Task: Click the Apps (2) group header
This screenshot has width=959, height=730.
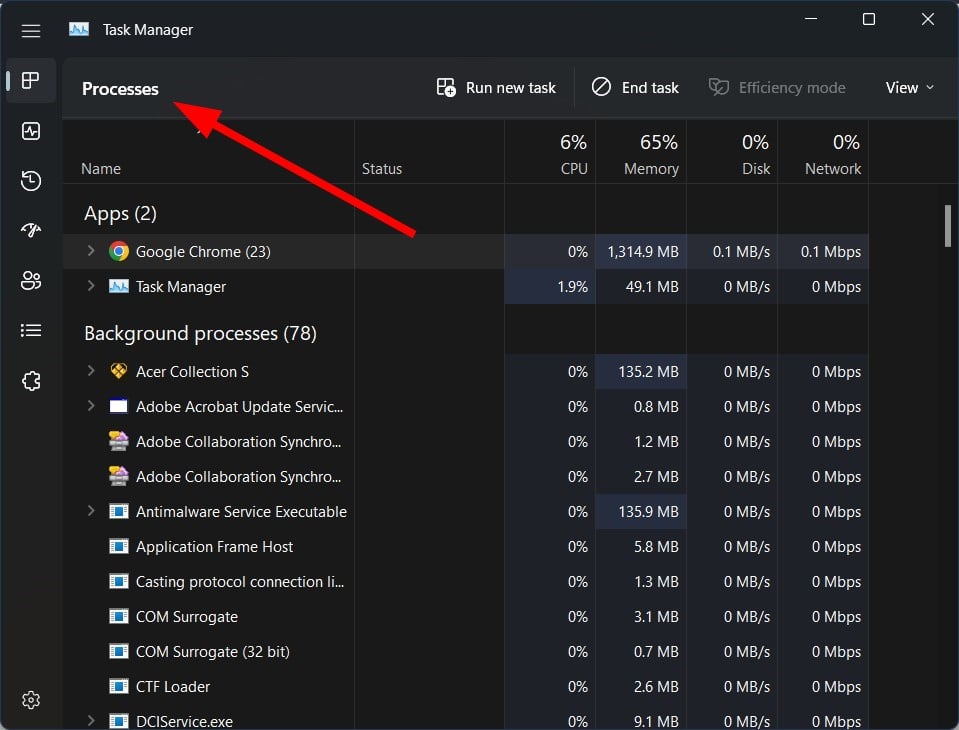Action: click(120, 213)
